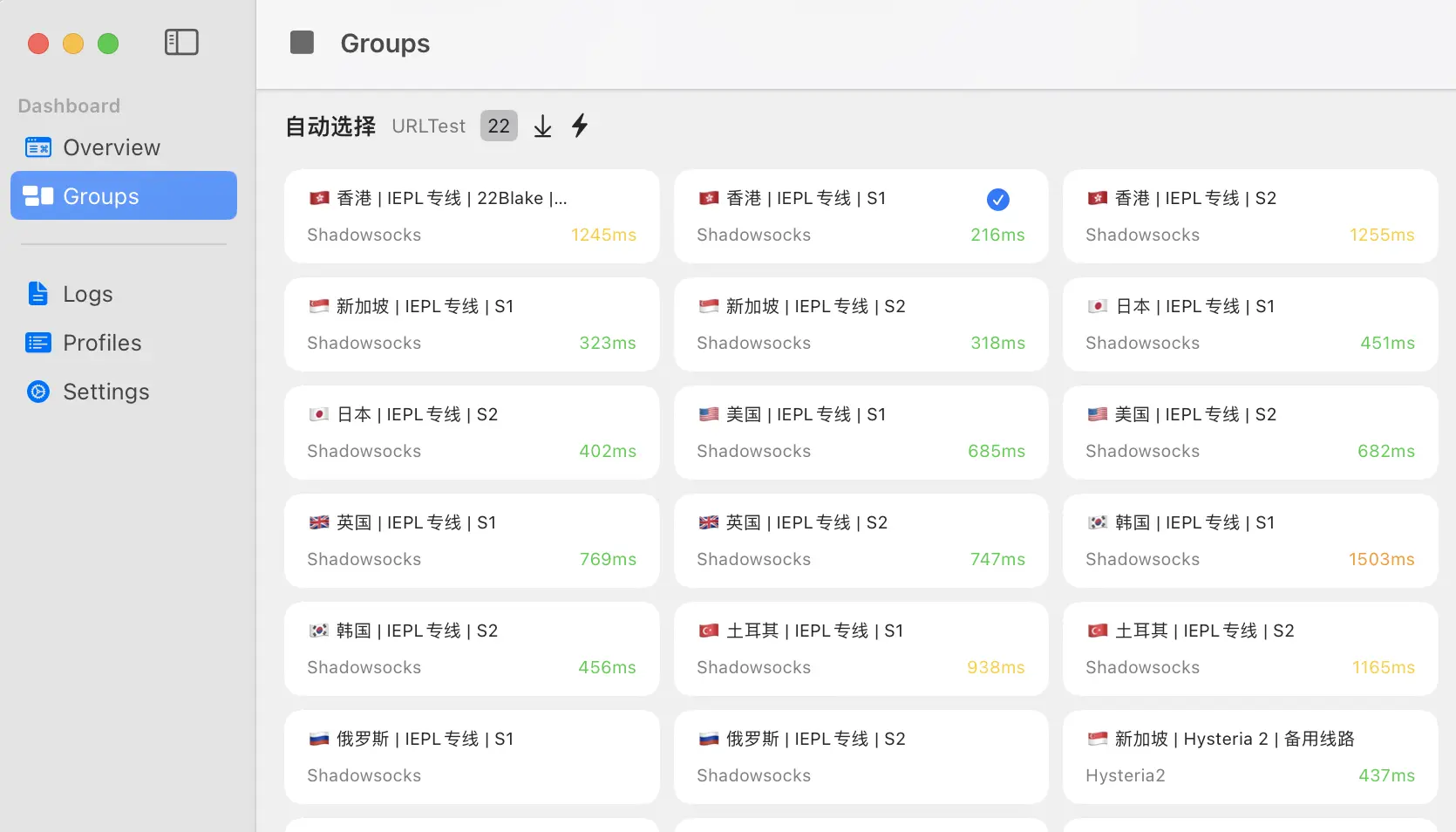Select 新加坡 Hysteria 2 备用线路 node
The height and width of the screenshot is (832, 1456).
click(1249, 757)
